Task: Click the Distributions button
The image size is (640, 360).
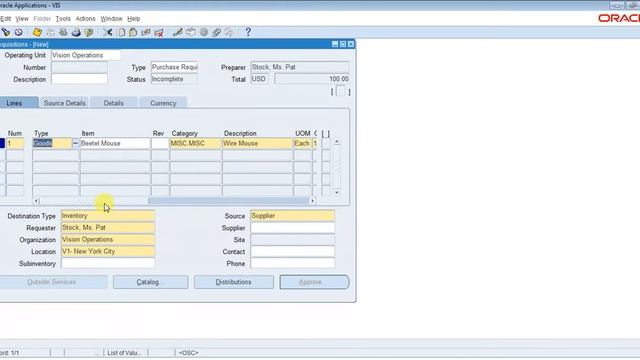Action: coord(233,282)
